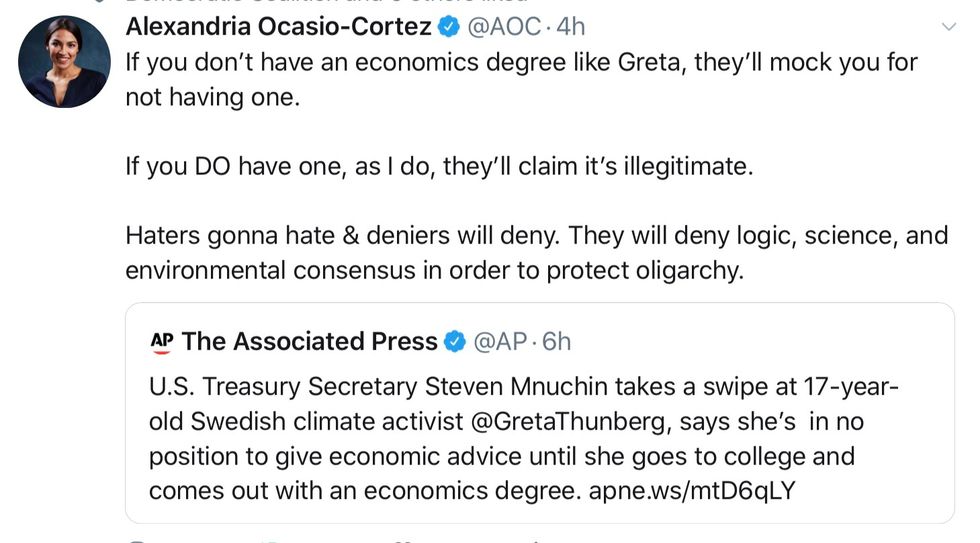Click the 6h timestamp on quoted tweet

tap(556, 342)
